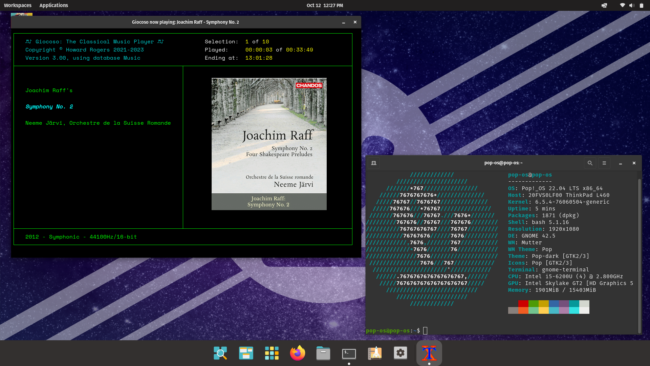Viewport: 650px width, 366px height.
Task: Close the terminal window
Action: click(634, 163)
